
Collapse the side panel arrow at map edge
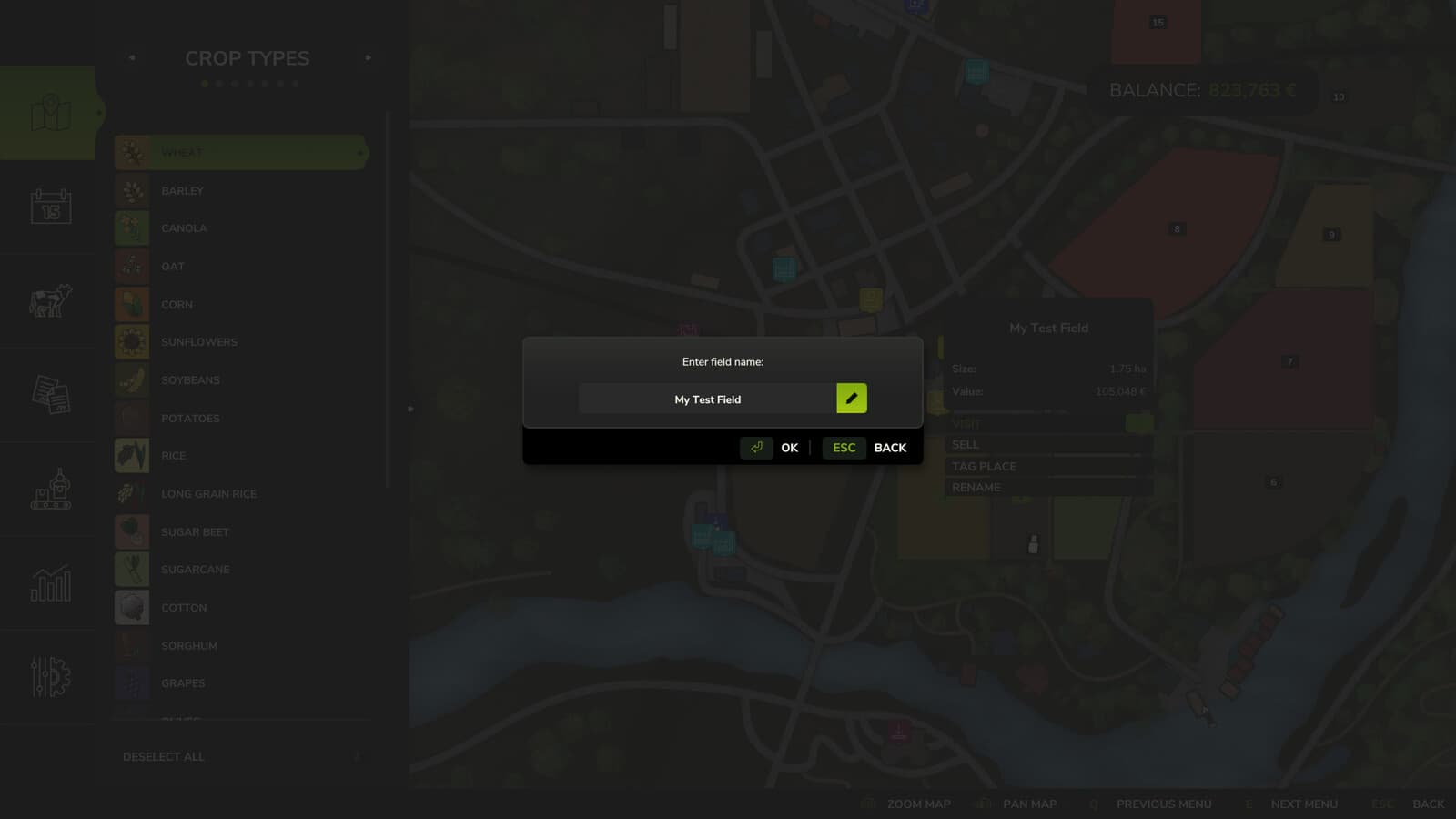410,409
